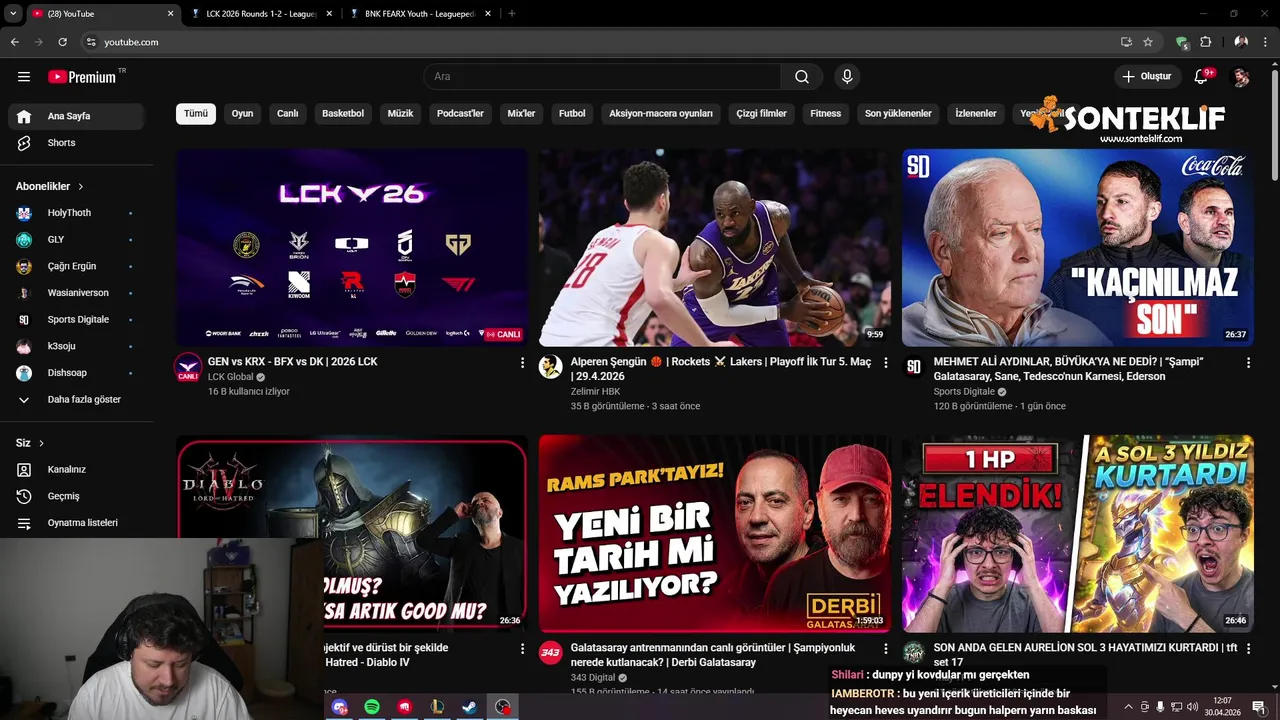Open the Çağrı Ergün subscription channel
This screenshot has height=720, width=1280.
[76, 266]
